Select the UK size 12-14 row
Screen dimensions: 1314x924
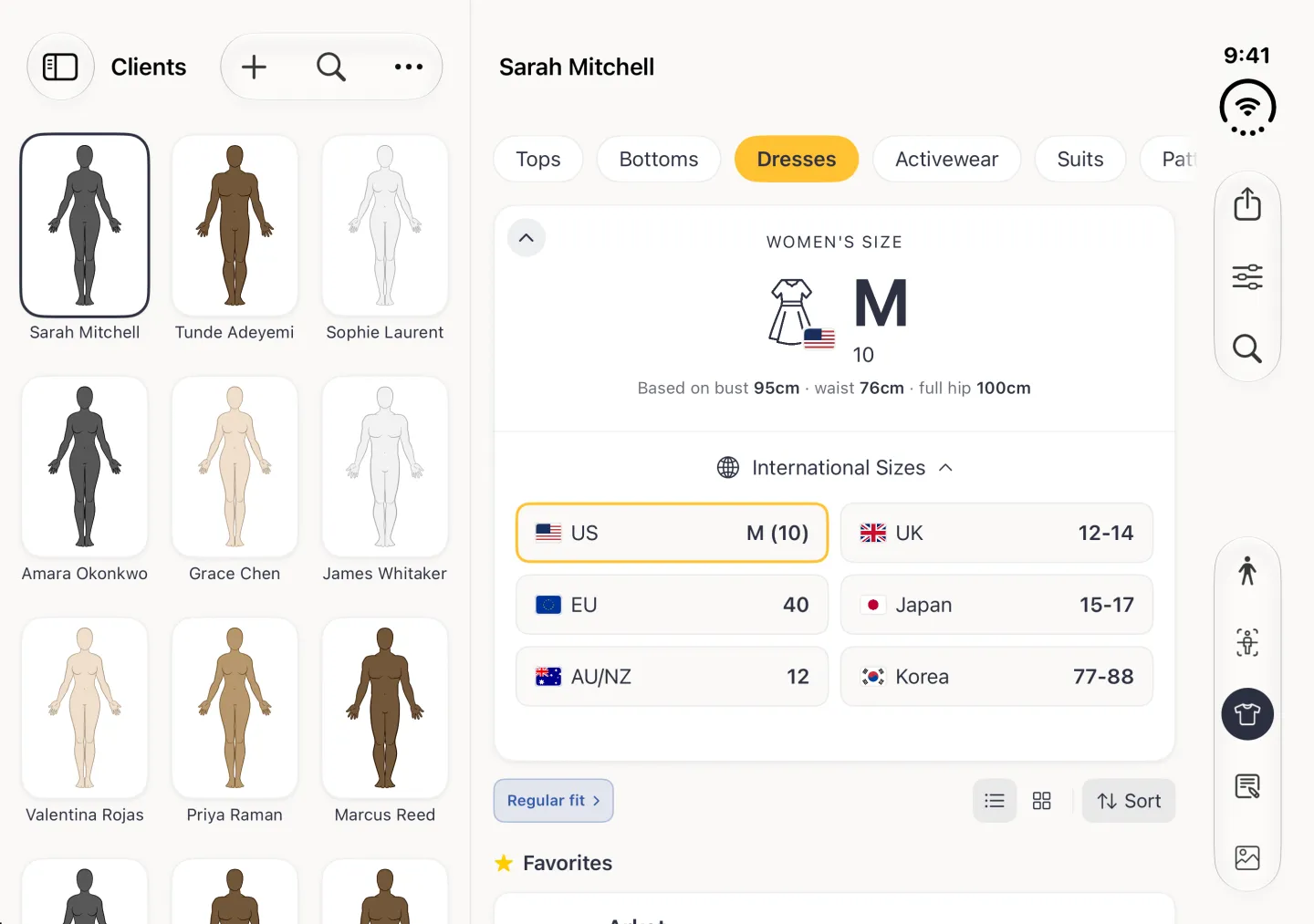tap(996, 533)
